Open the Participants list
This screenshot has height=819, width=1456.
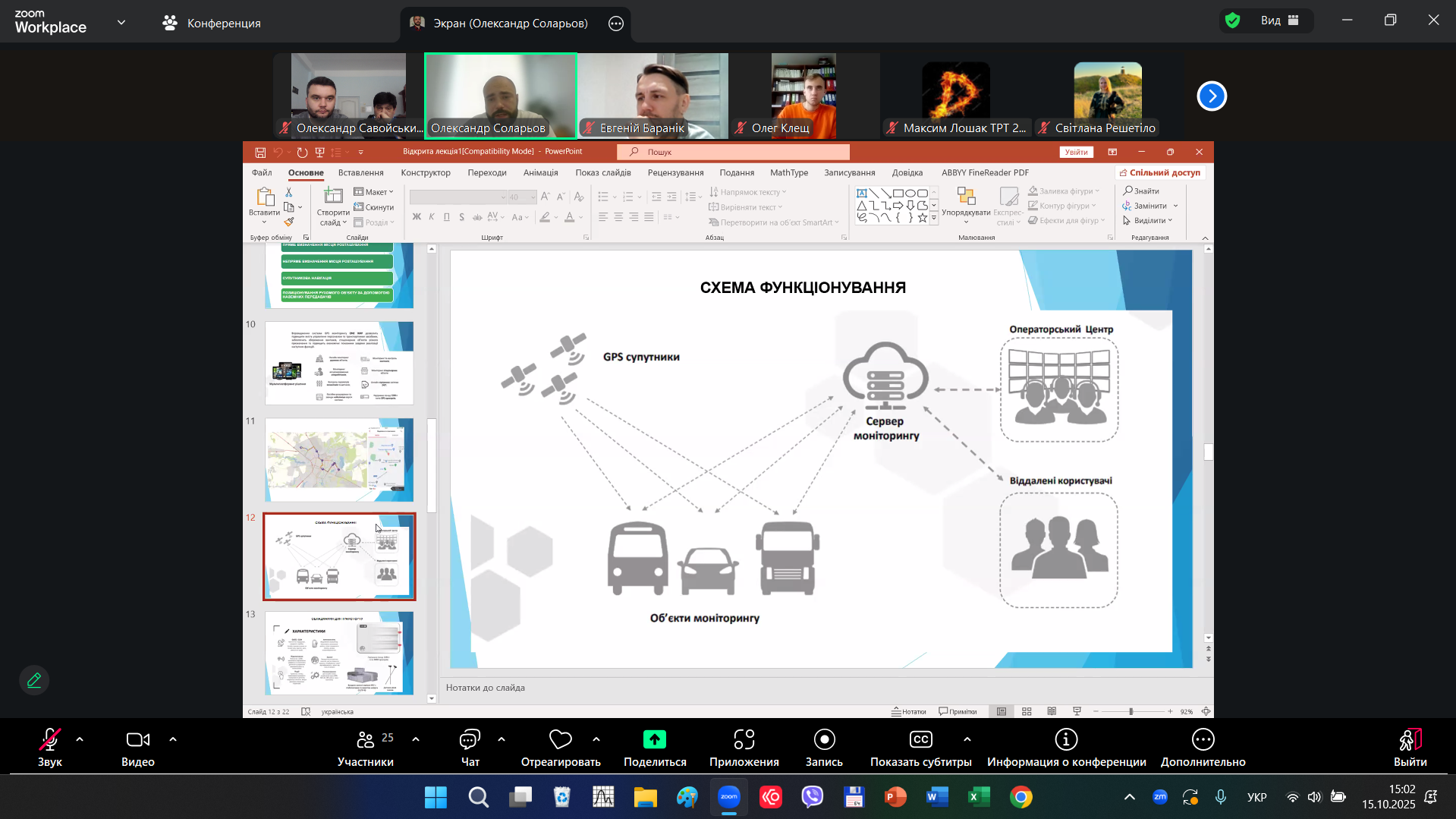point(366,748)
